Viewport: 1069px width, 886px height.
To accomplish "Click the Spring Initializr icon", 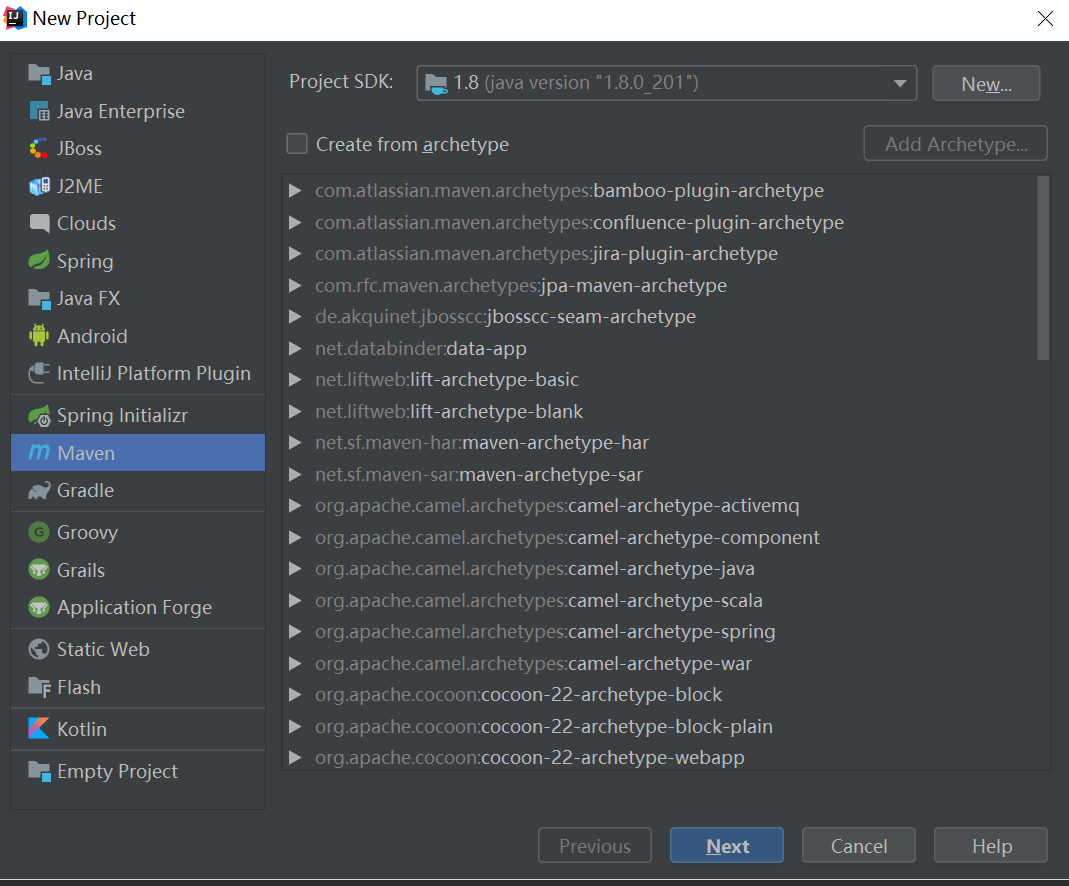I will [39, 415].
